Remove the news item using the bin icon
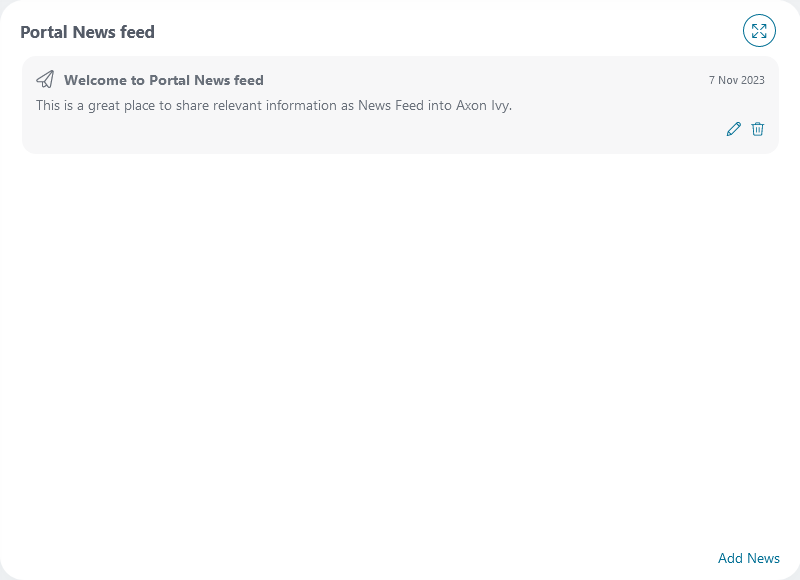Screen dimensions: 800x580 tap(758, 129)
